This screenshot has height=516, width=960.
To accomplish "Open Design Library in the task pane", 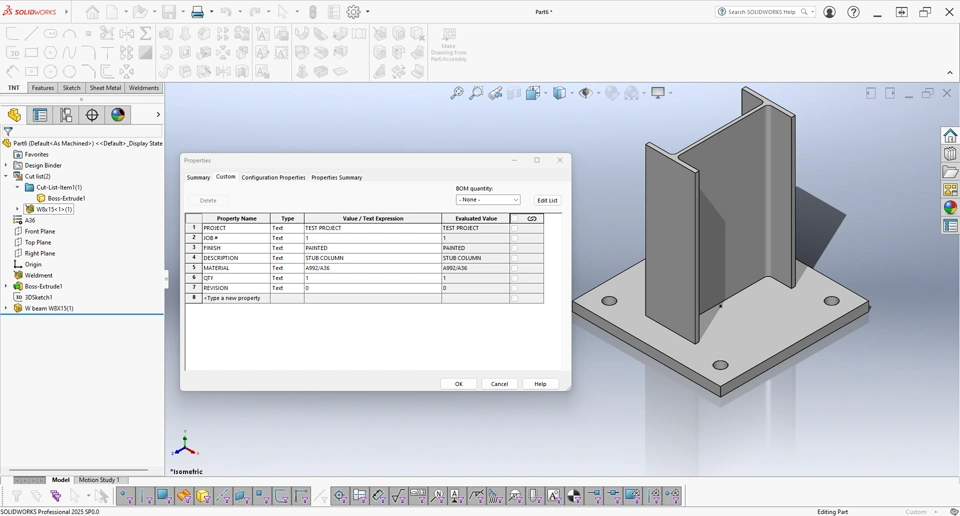I will point(950,153).
